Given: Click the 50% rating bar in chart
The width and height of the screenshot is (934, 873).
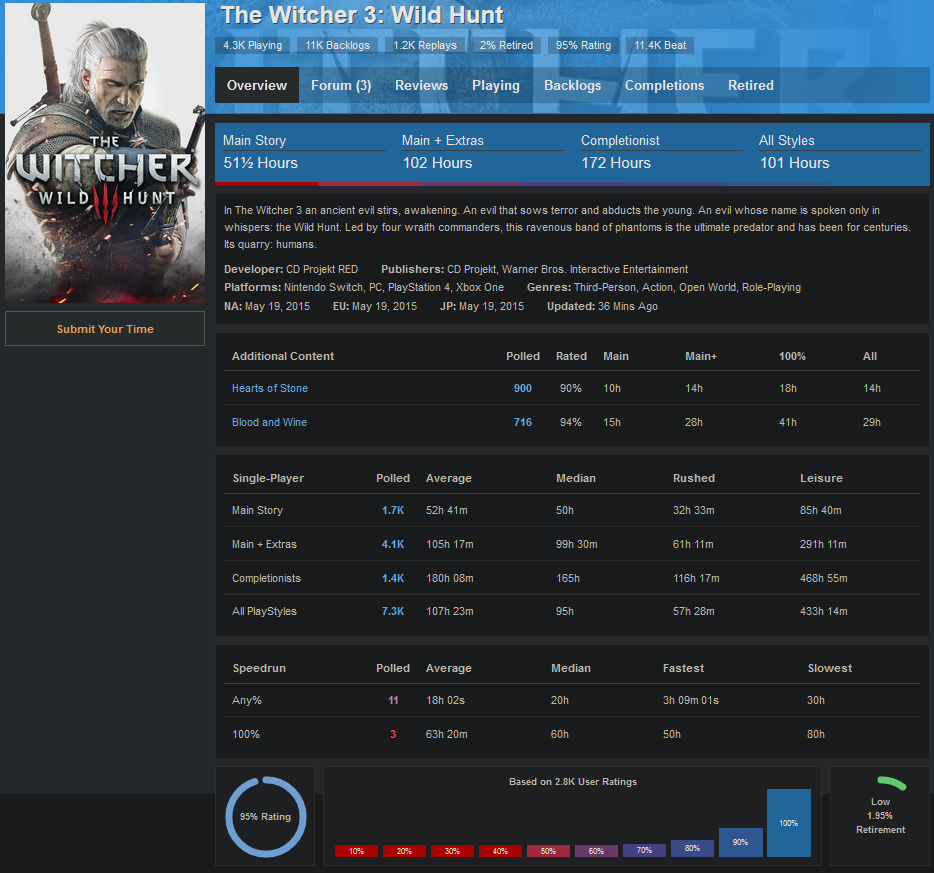Looking at the screenshot, I should (x=548, y=851).
